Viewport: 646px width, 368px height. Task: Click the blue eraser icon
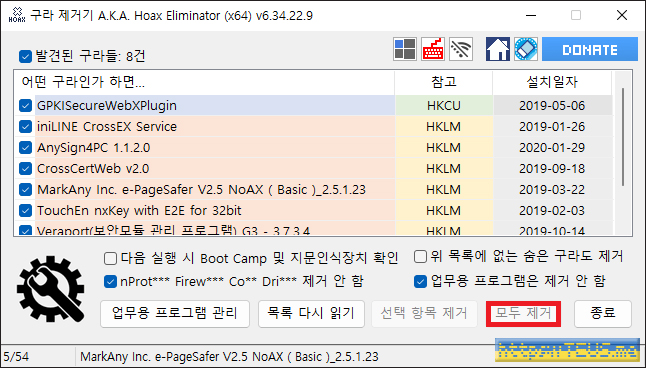coord(526,49)
